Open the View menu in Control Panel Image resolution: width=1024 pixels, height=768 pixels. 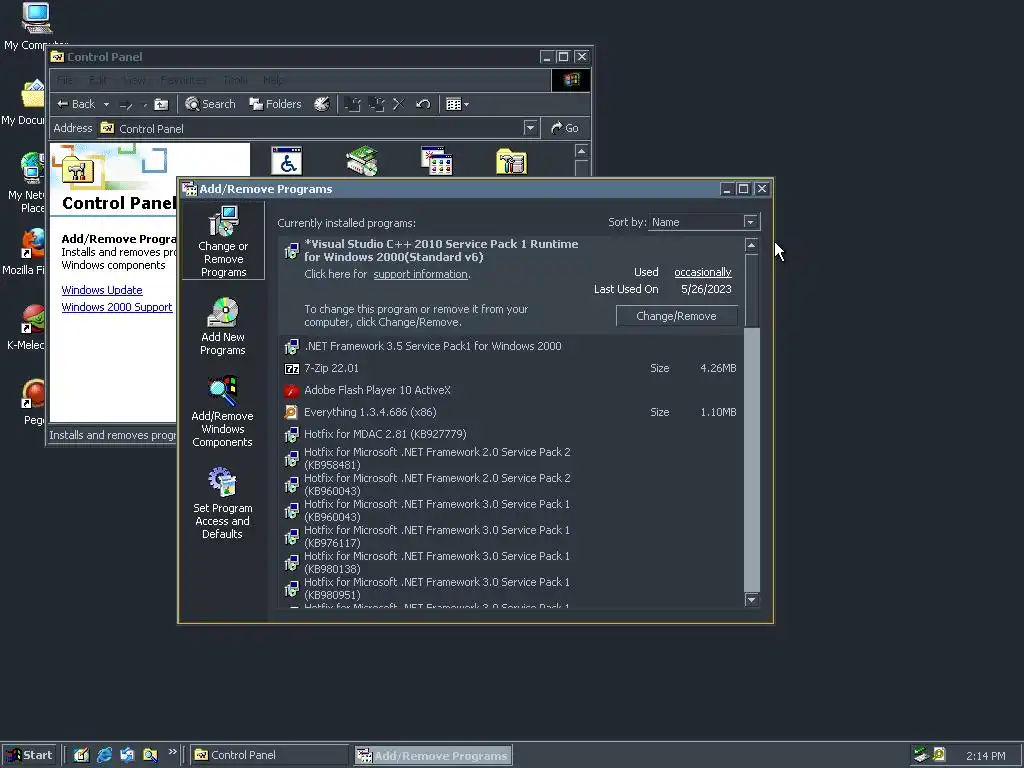[x=135, y=80]
